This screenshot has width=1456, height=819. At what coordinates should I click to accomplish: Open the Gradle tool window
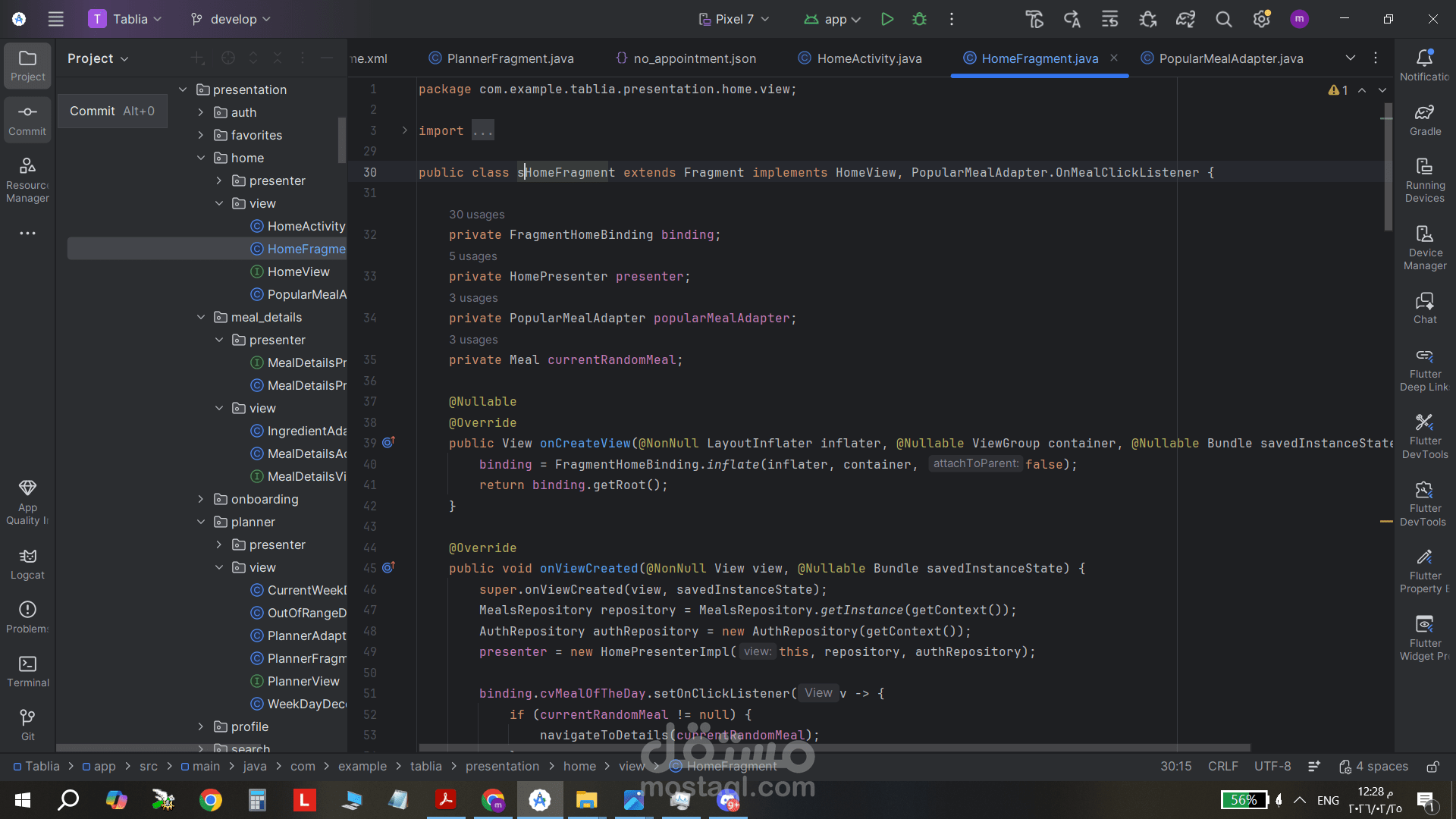tap(1424, 120)
